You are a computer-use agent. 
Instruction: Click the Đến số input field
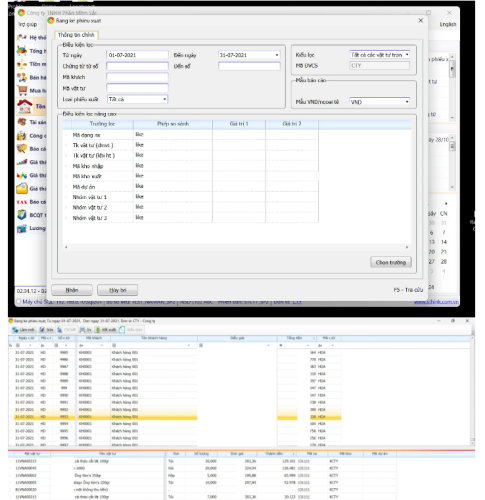point(249,66)
